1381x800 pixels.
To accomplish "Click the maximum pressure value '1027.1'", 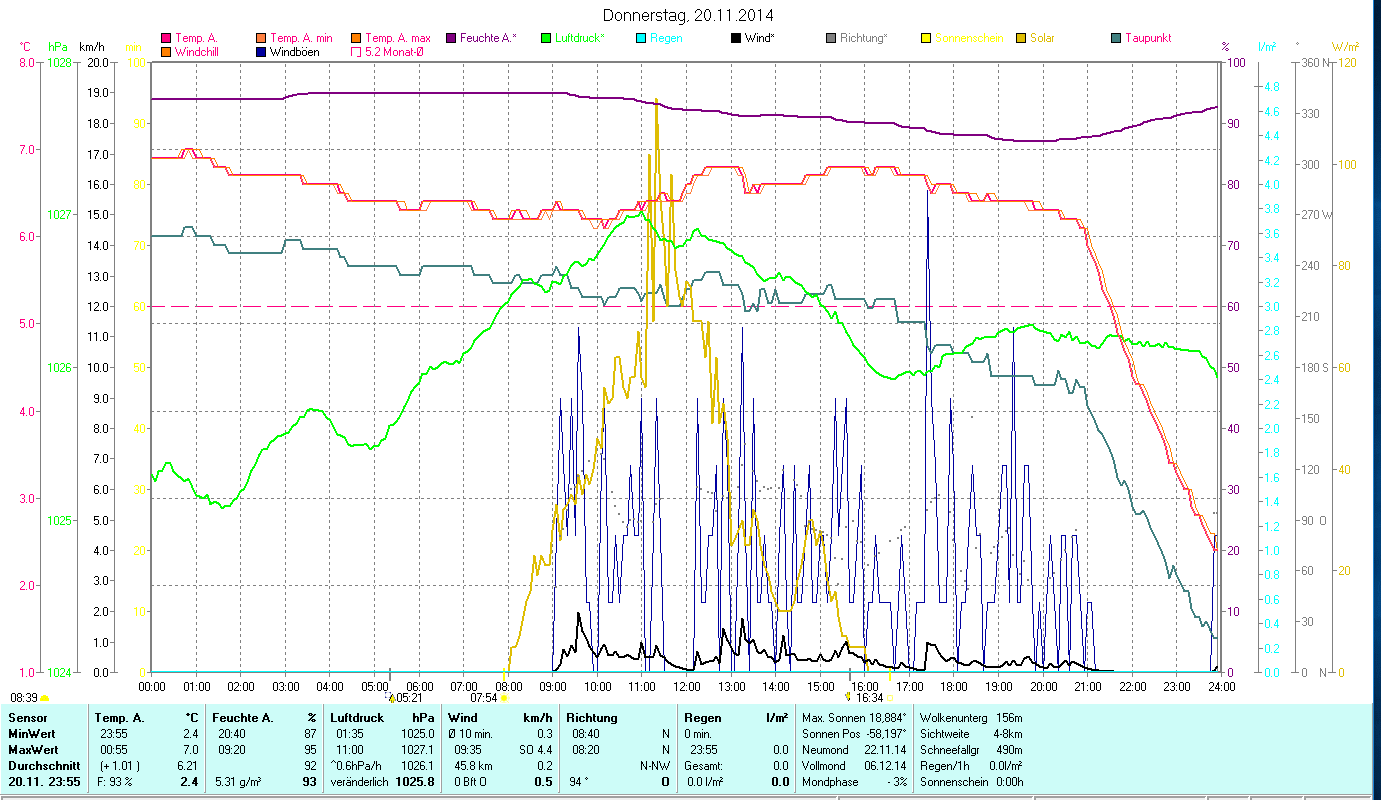I will 419,750.
